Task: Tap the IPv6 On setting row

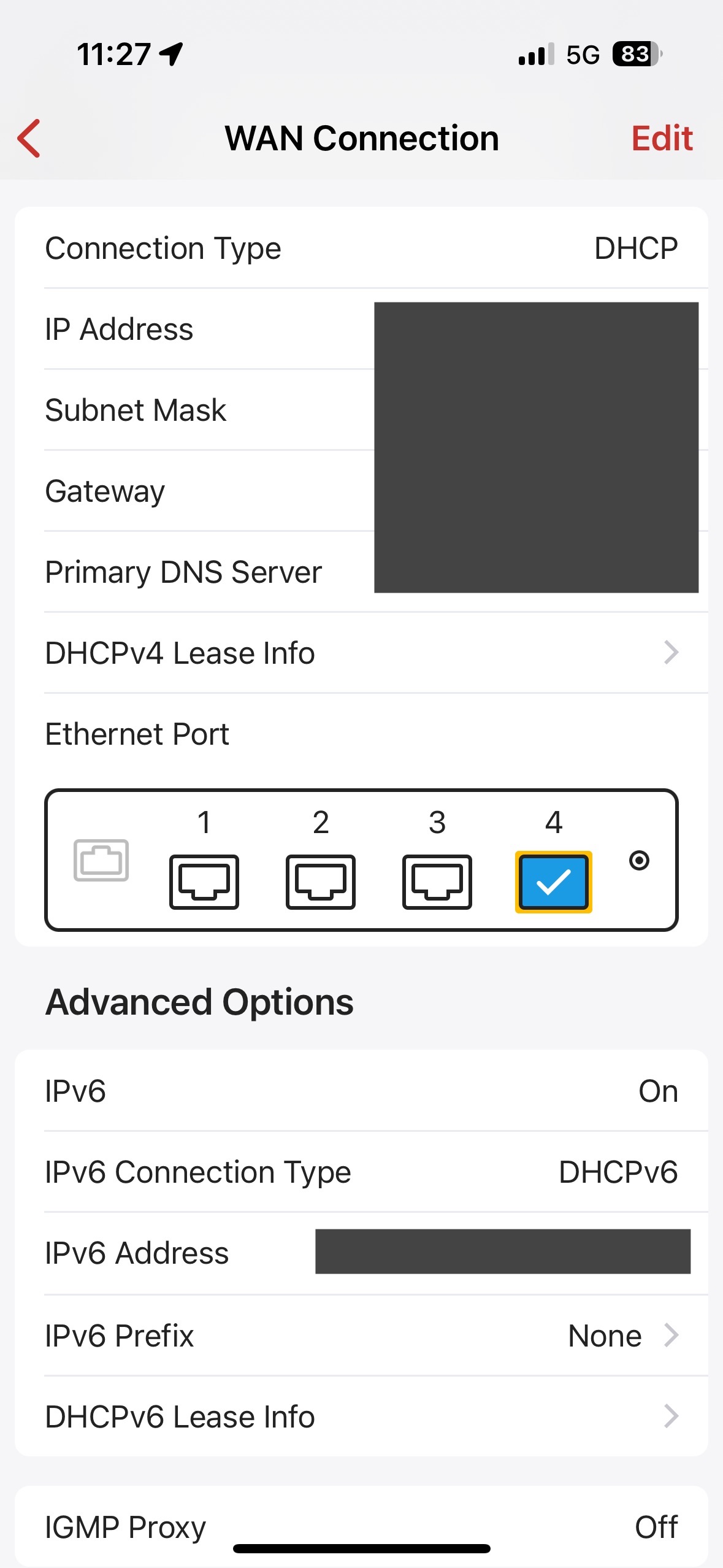Action: (361, 1091)
